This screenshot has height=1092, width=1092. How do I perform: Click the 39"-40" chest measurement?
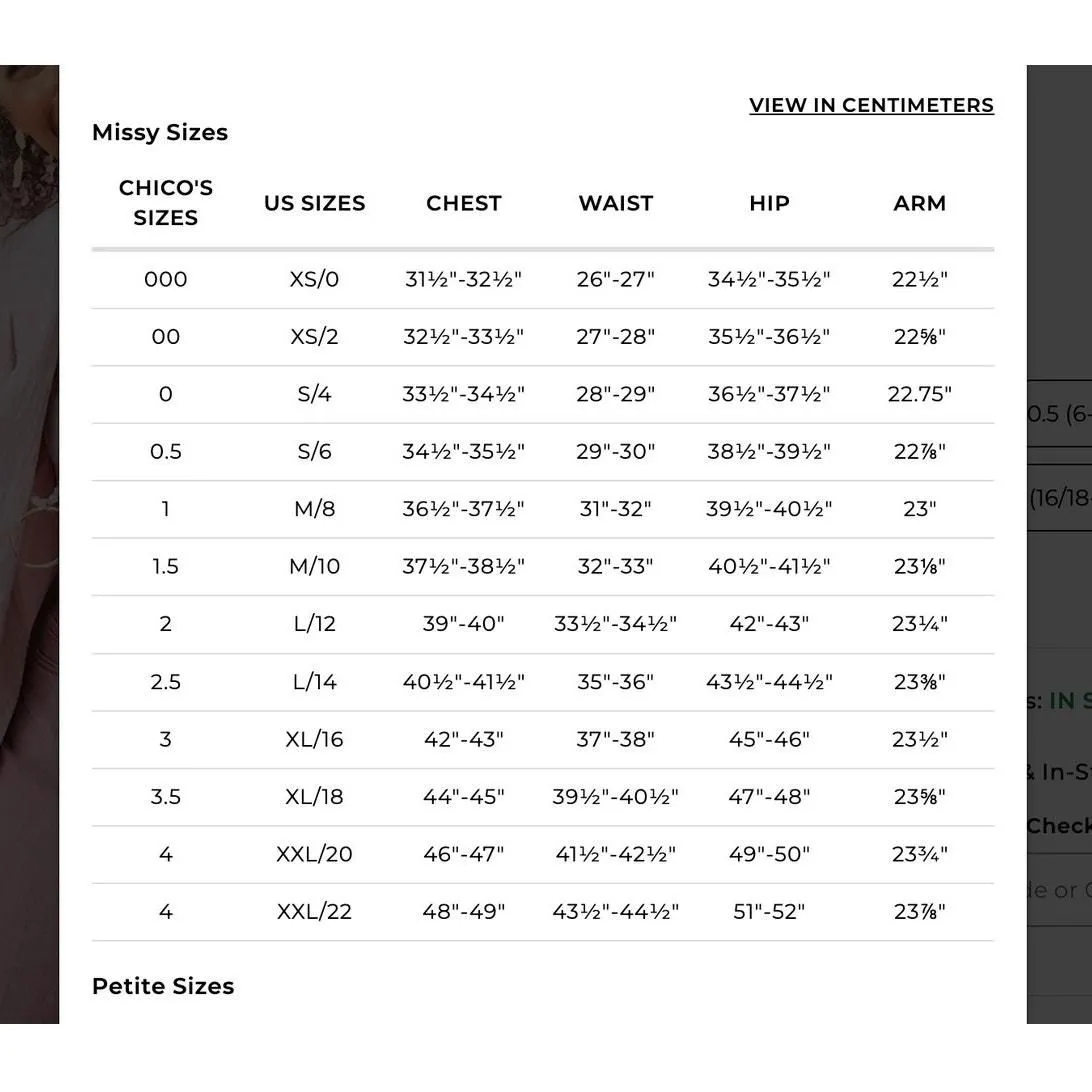coord(464,624)
